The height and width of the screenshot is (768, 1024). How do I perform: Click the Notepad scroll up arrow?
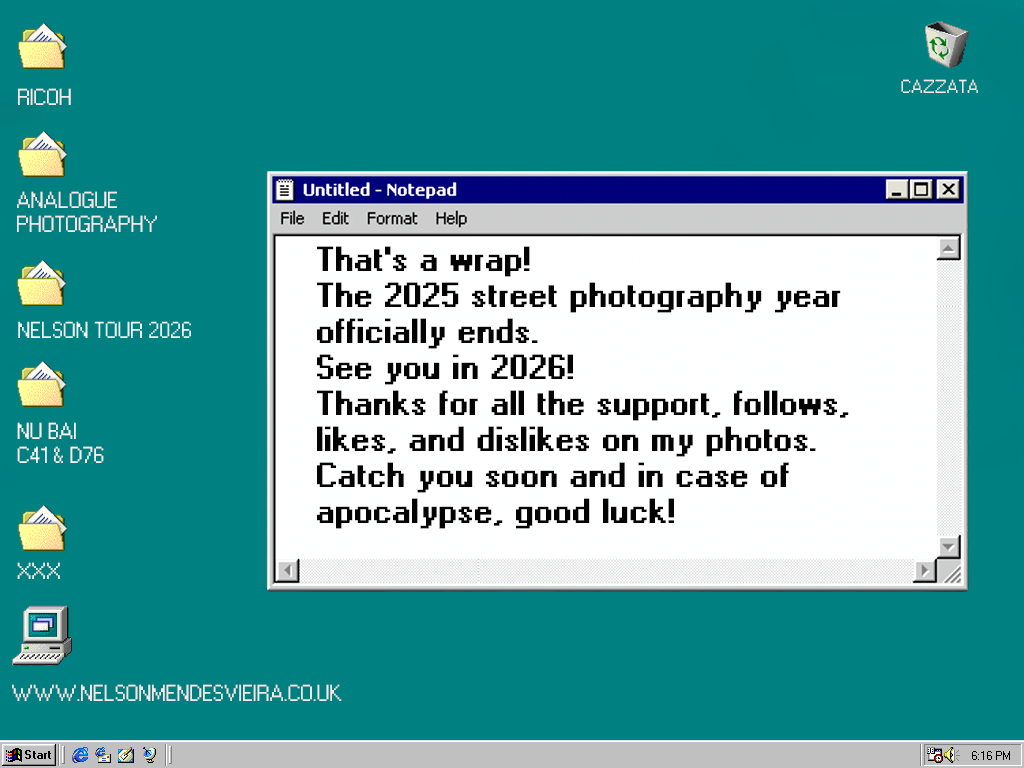tap(948, 248)
